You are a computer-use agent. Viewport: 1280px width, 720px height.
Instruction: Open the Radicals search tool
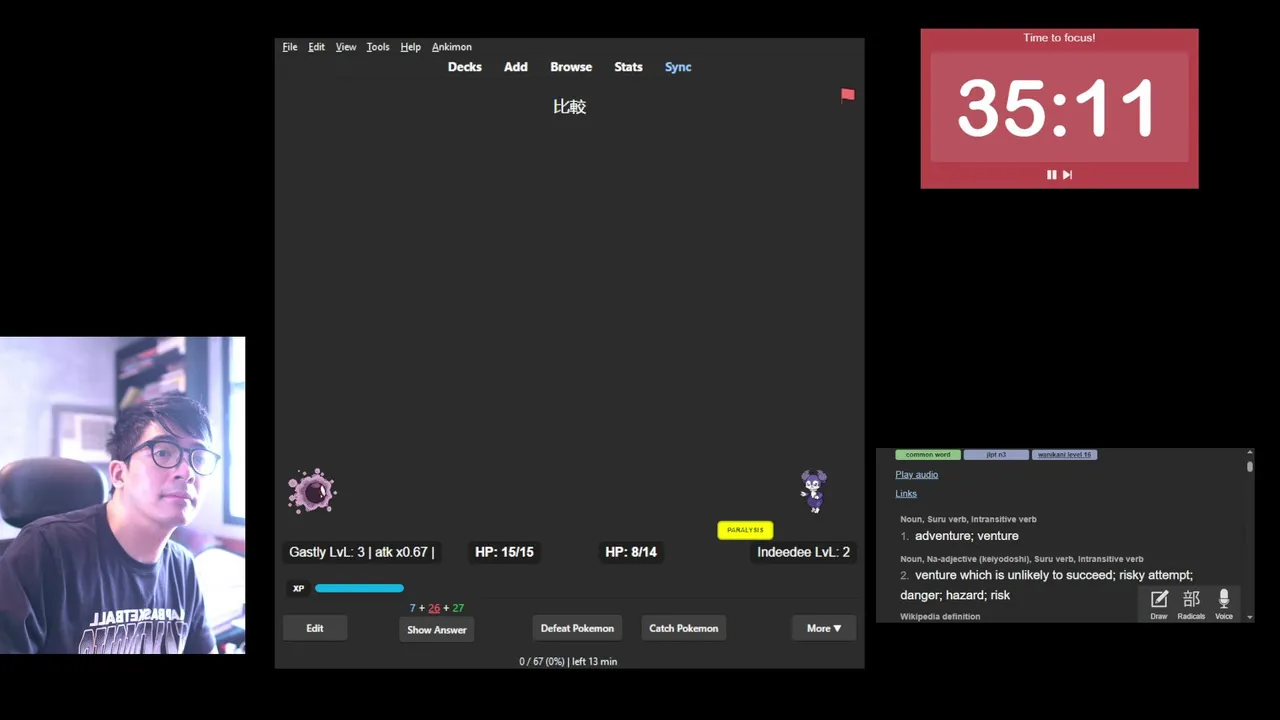[1191, 604]
